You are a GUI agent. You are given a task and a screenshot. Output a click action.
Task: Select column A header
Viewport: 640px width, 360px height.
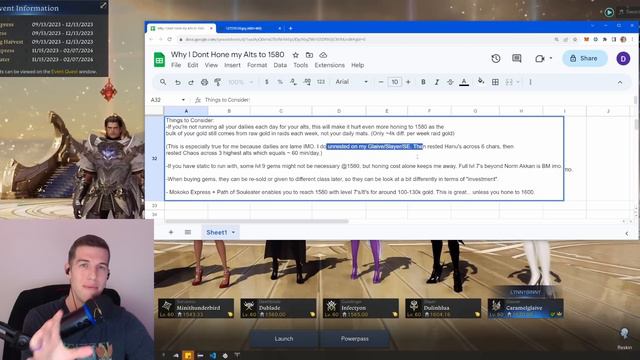(x=186, y=111)
